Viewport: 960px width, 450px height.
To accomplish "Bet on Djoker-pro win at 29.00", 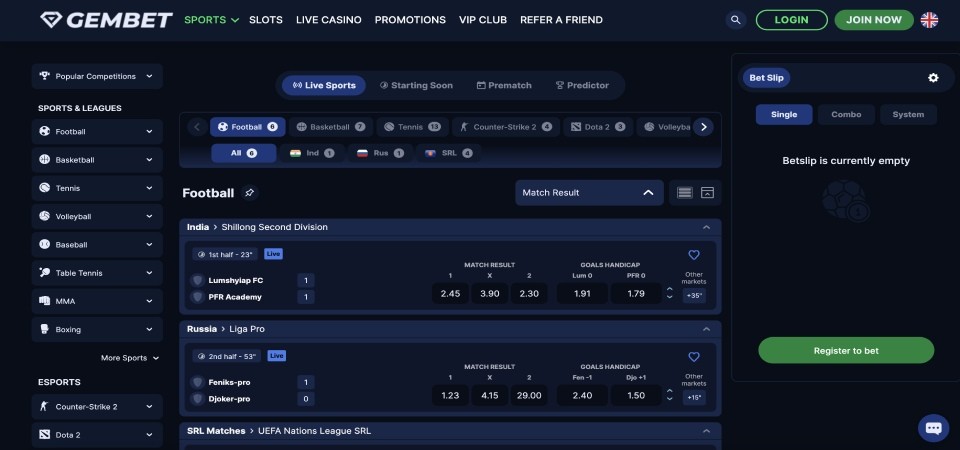I will [529, 395].
